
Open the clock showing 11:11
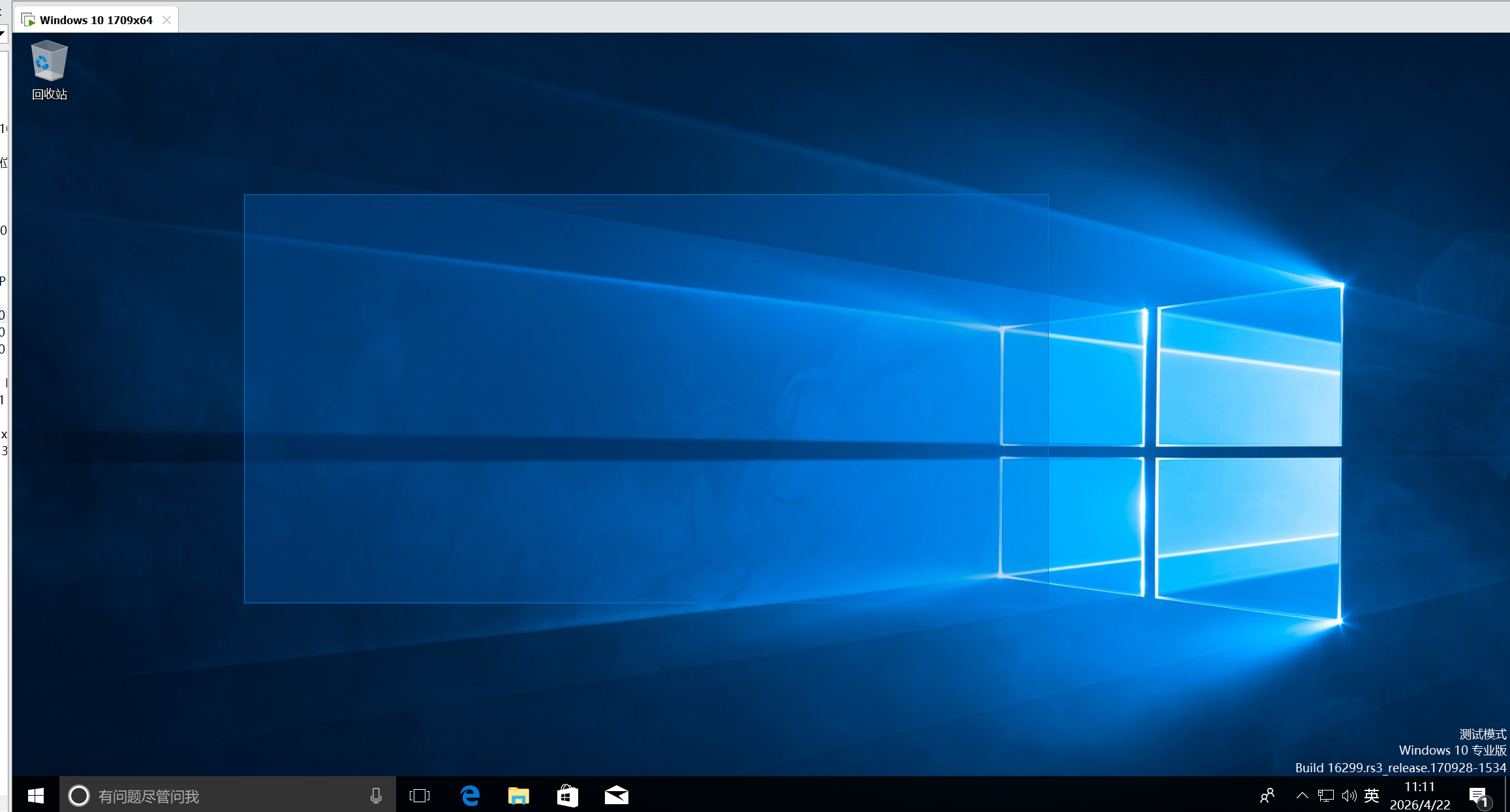coord(1420,796)
